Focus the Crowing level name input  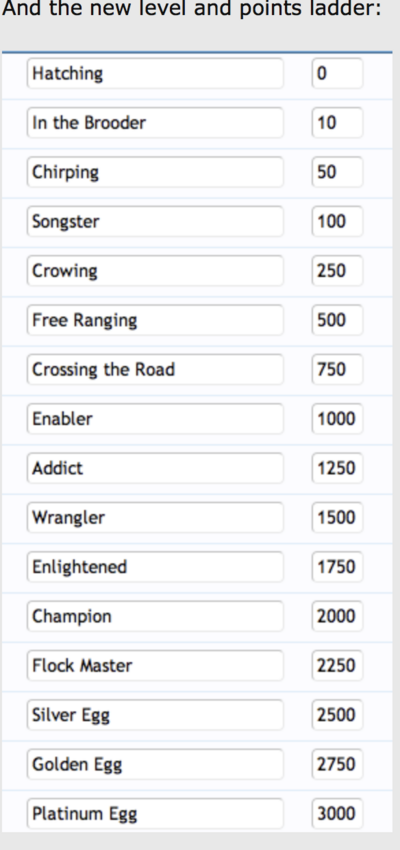(155, 271)
